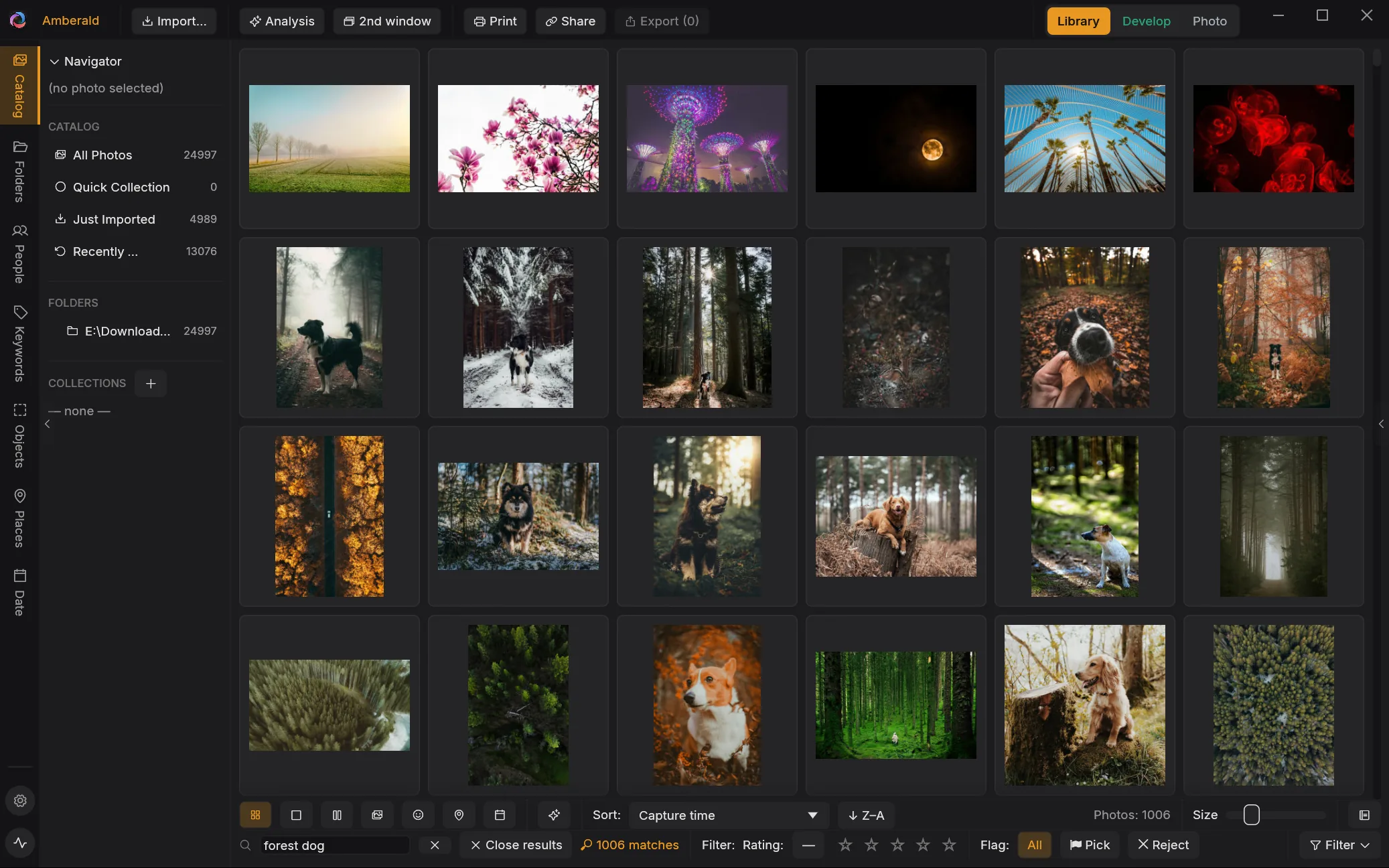Toggle Z–A sort direction
This screenshot has height=868, width=1389.
point(866,815)
